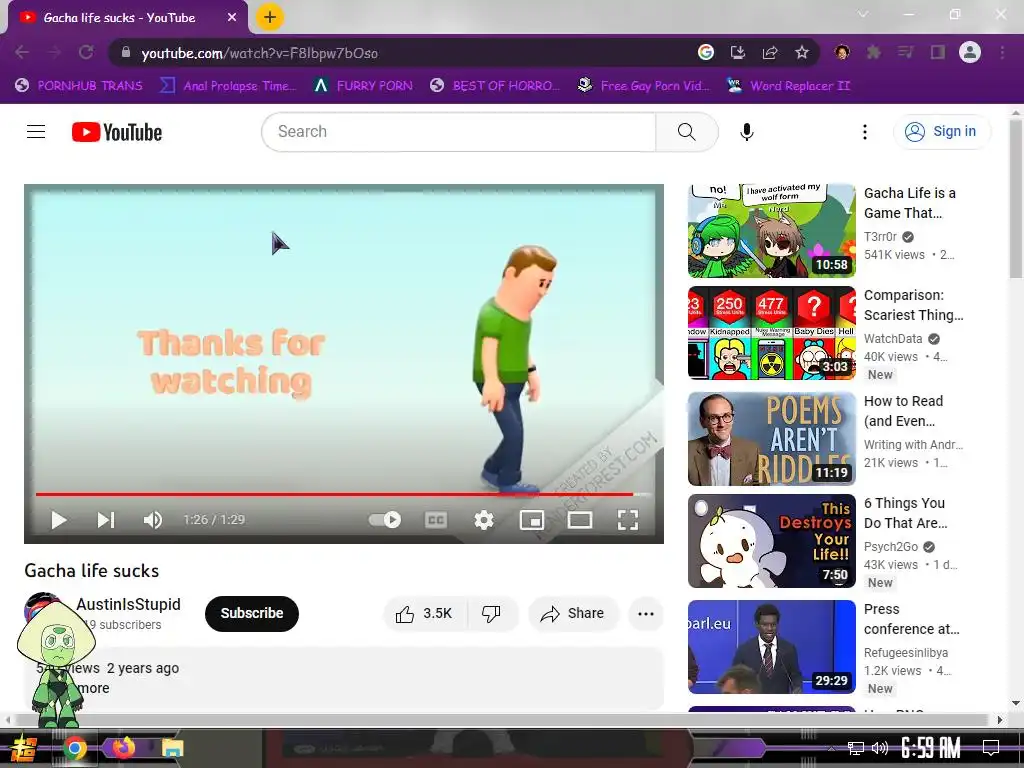
Task: Open the browser extensions puzzle icon
Action: (x=874, y=52)
